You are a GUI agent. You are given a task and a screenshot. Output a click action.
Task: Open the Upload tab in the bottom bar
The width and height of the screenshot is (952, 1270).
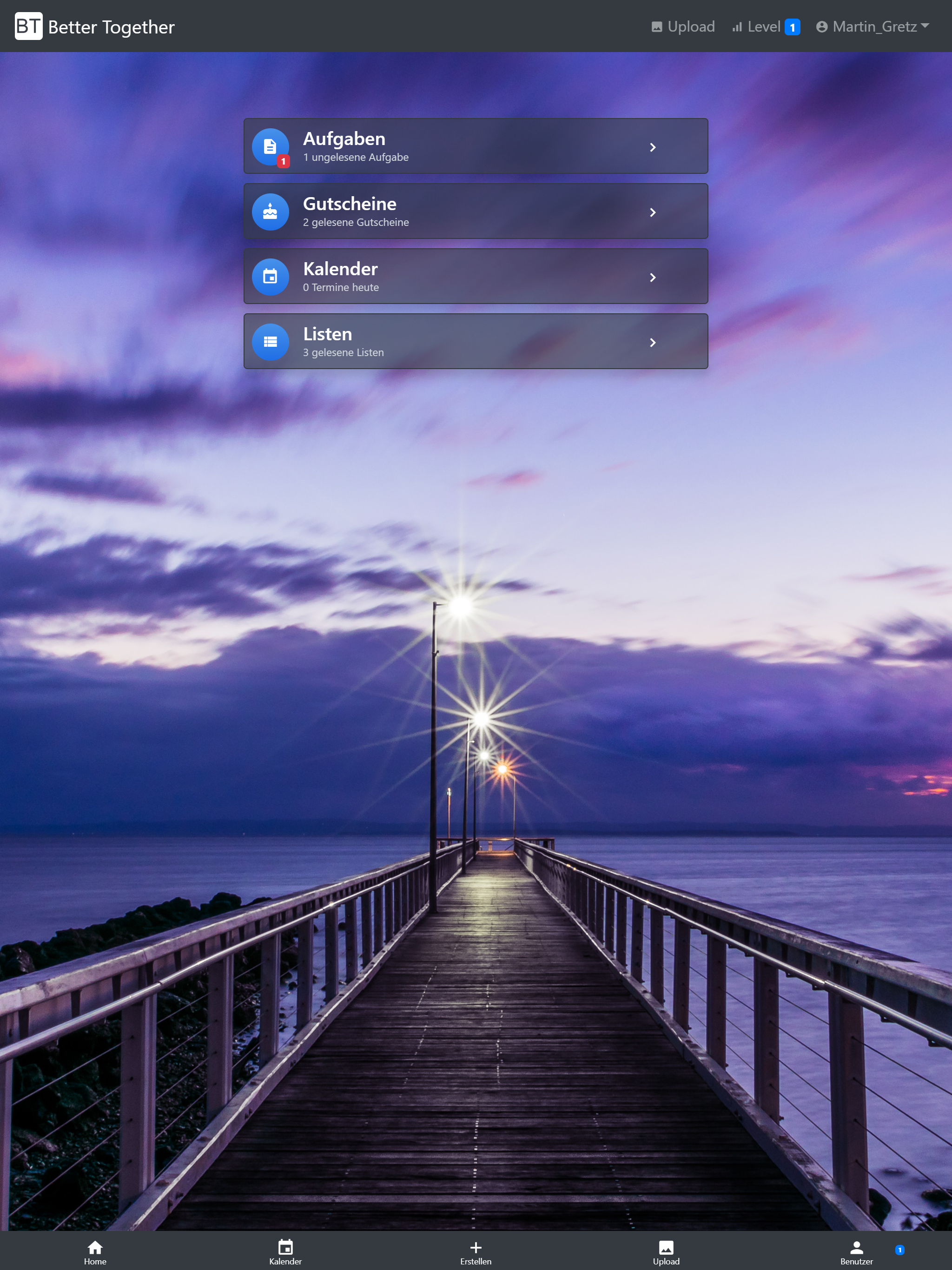coord(666,1252)
